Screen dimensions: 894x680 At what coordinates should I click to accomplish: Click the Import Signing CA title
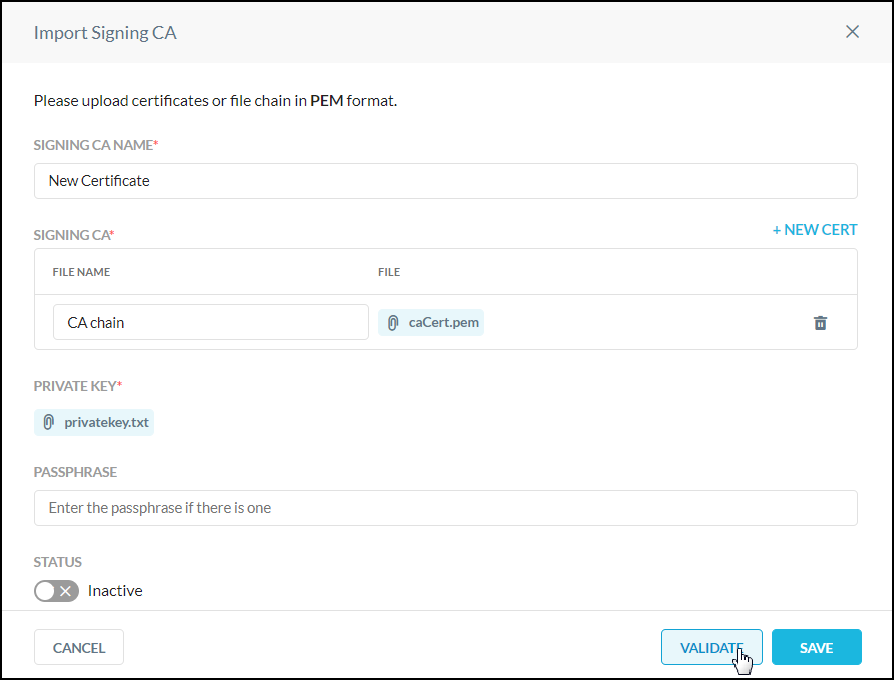pos(105,32)
